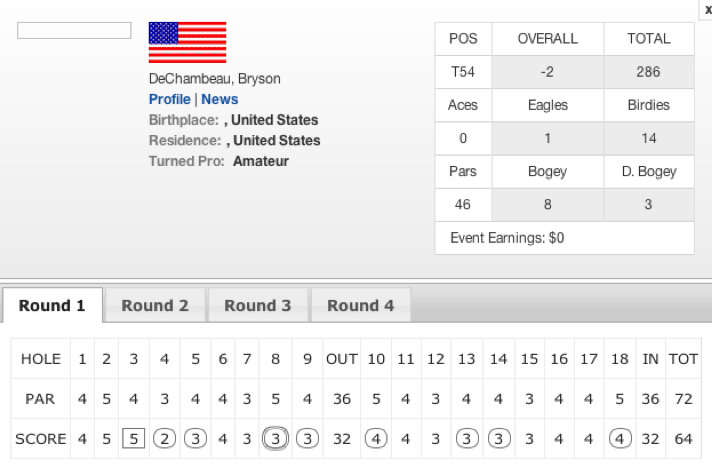This screenshot has height=468, width=712.
Task: Click the round total score 64
Action: [683, 439]
